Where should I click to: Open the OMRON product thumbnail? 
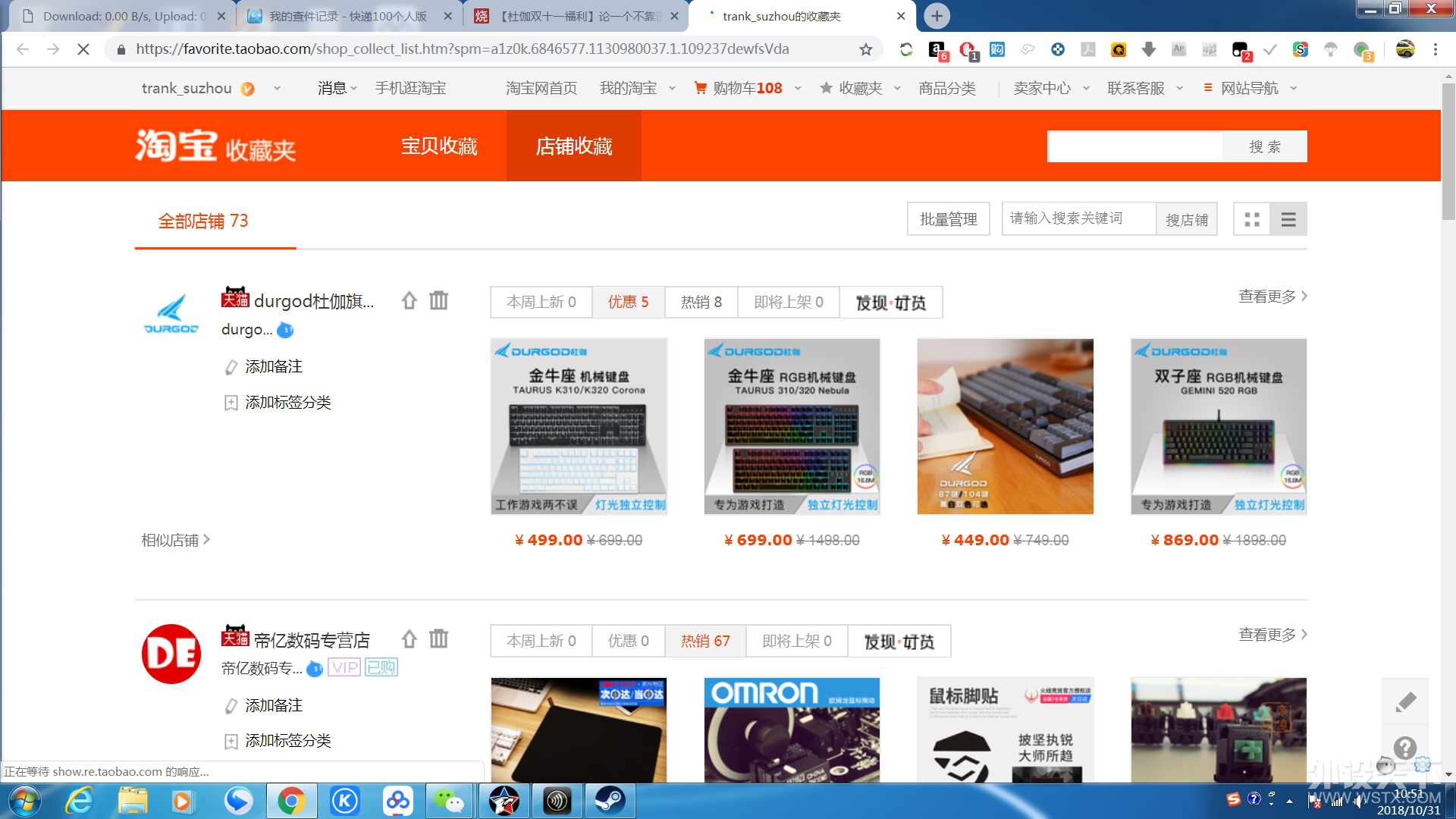(792, 730)
